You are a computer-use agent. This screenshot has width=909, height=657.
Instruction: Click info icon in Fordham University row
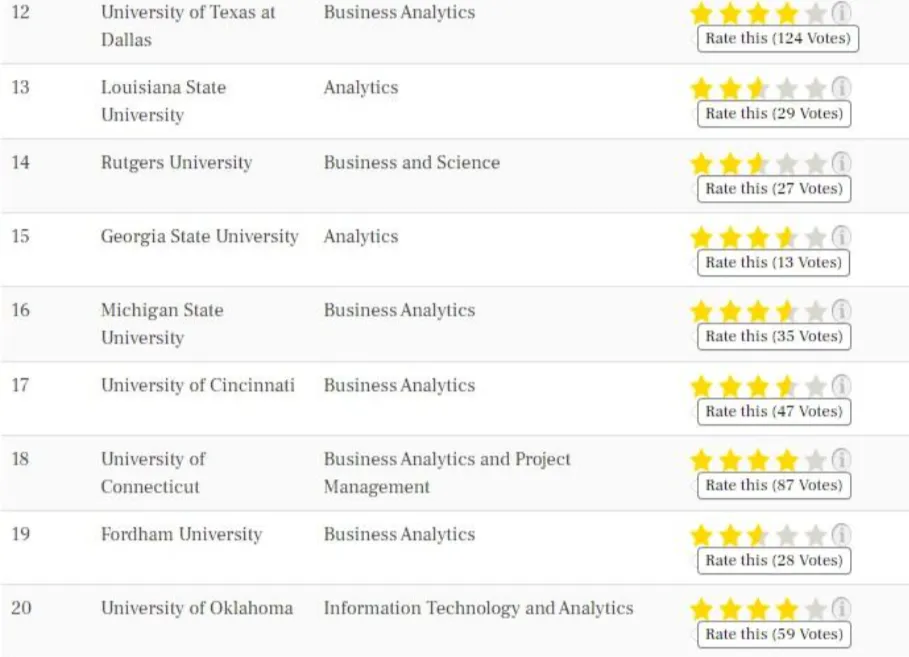(x=842, y=535)
